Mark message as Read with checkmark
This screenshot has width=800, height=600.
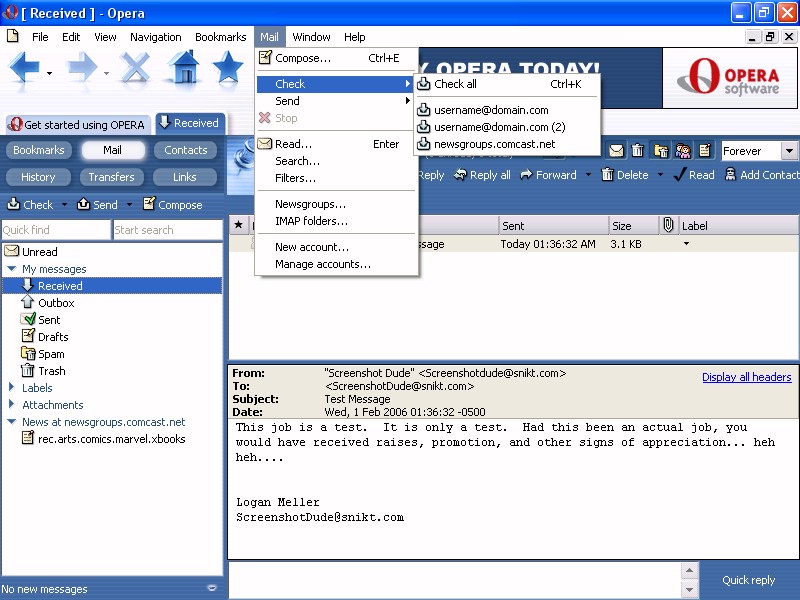click(x=694, y=175)
